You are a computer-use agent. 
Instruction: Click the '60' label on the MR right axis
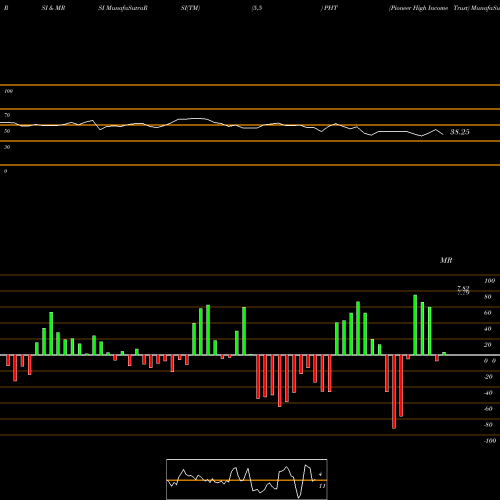488,313
